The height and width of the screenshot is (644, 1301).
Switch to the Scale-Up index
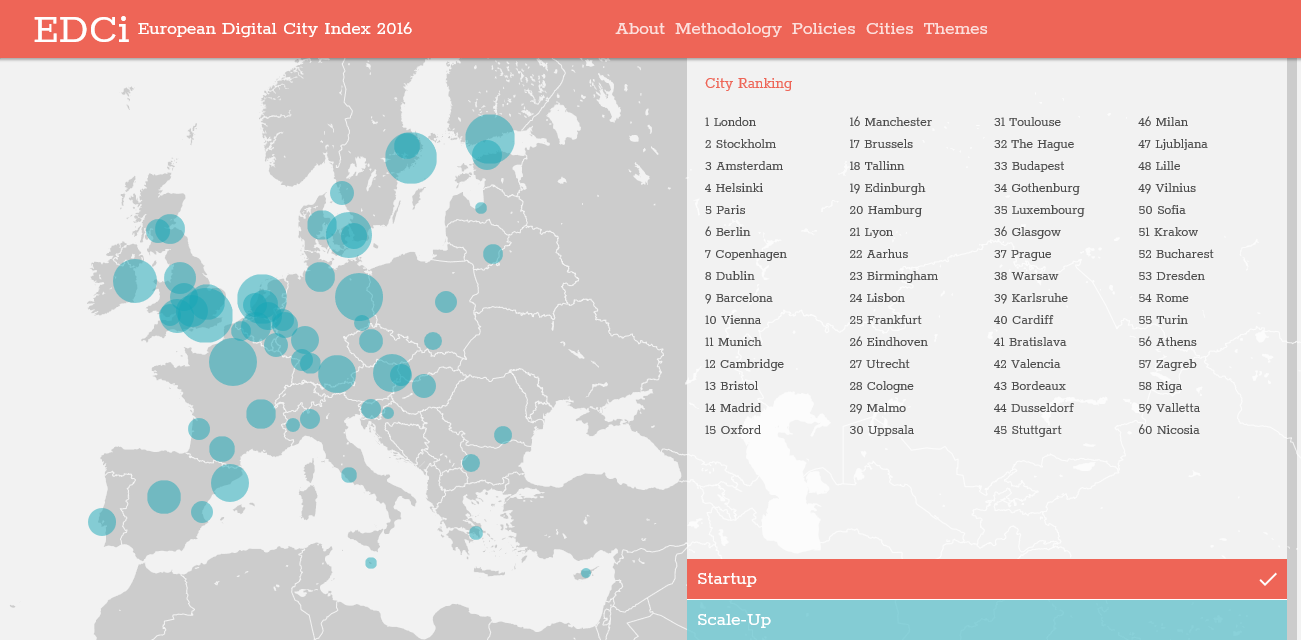pyautogui.click(x=985, y=620)
